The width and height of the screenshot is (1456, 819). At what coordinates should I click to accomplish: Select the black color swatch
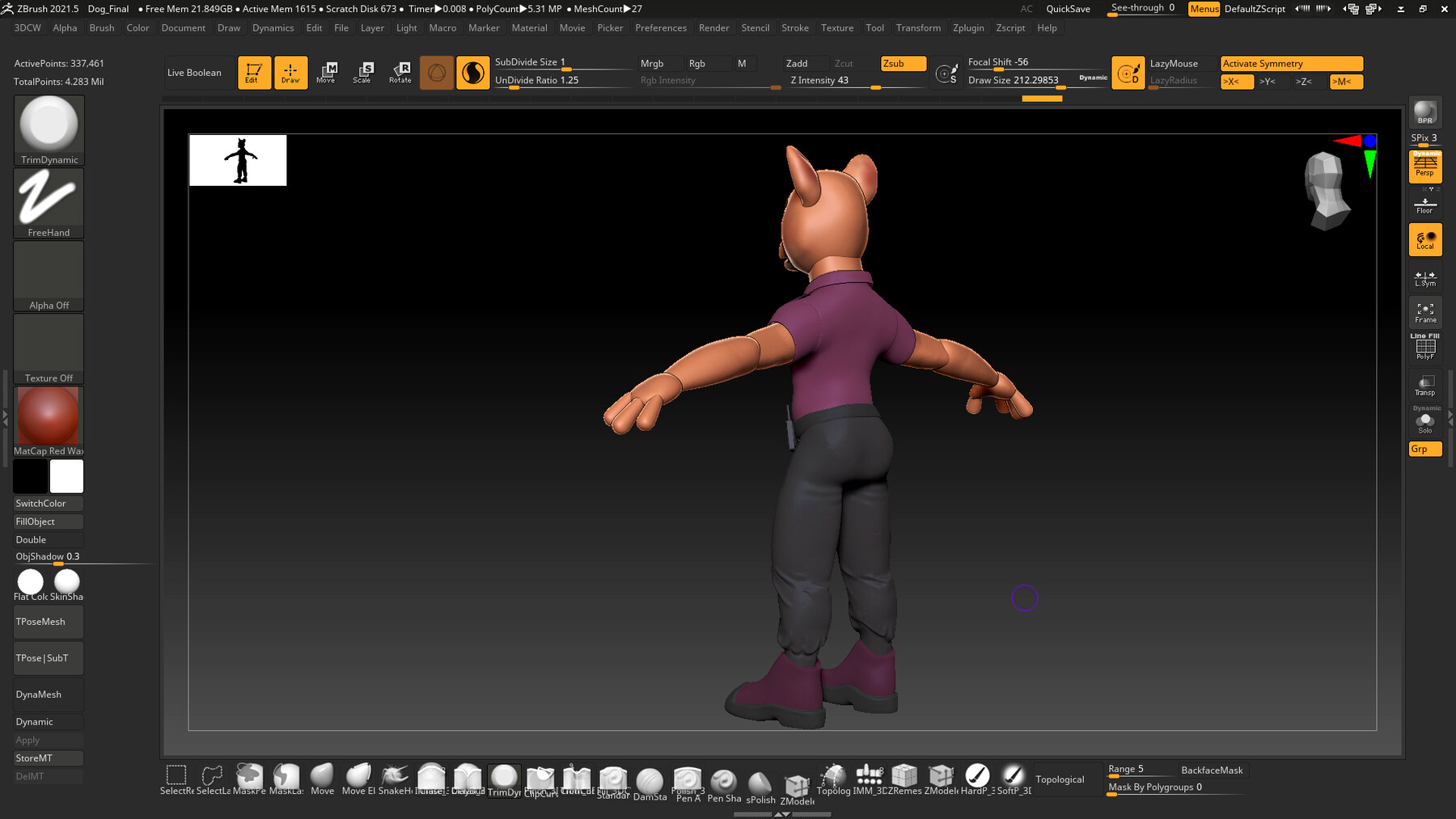31,476
